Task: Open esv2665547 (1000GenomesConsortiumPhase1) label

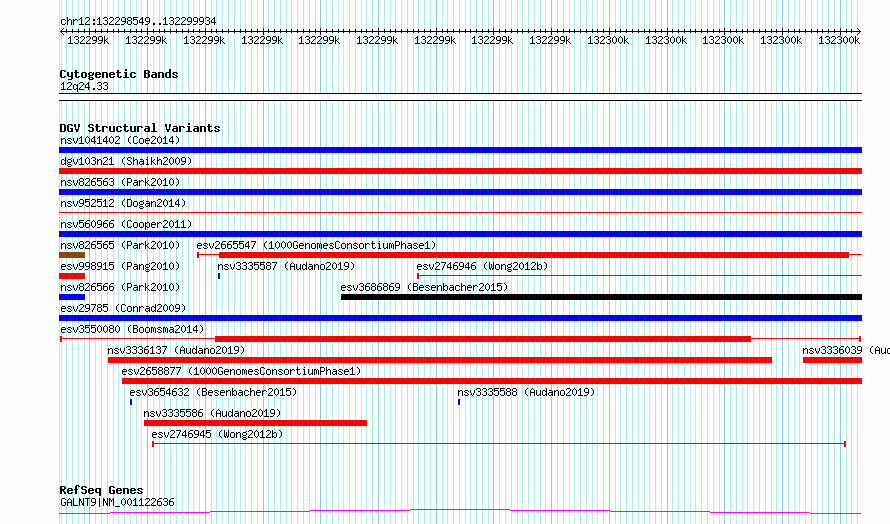Action: [x=316, y=245]
